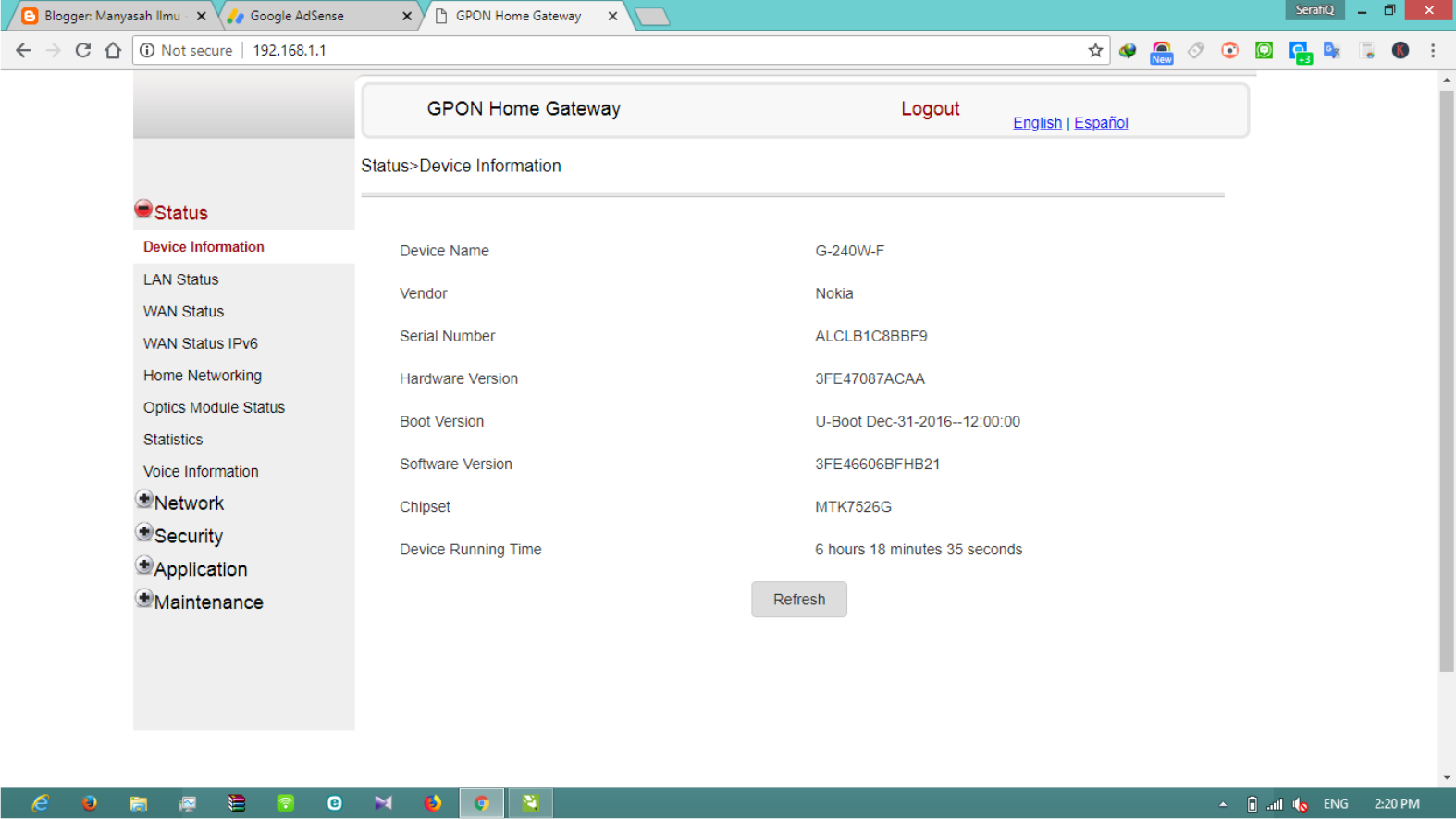The width and height of the screenshot is (1456, 819).
Task: Open LAN Status page
Action: click(180, 279)
